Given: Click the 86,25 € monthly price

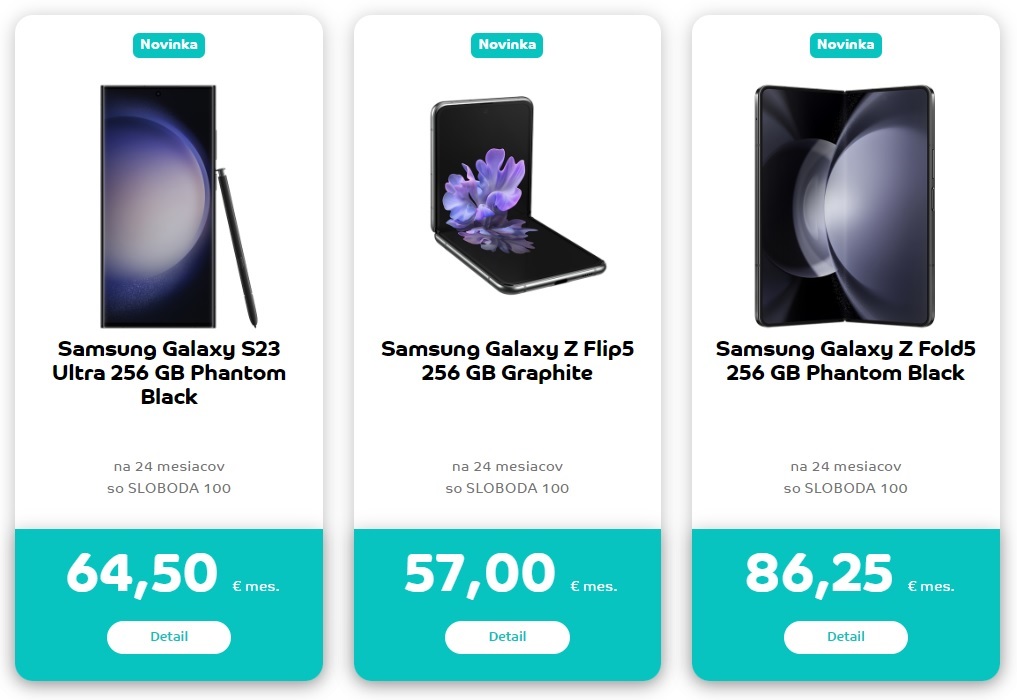Looking at the screenshot, I should [818, 574].
